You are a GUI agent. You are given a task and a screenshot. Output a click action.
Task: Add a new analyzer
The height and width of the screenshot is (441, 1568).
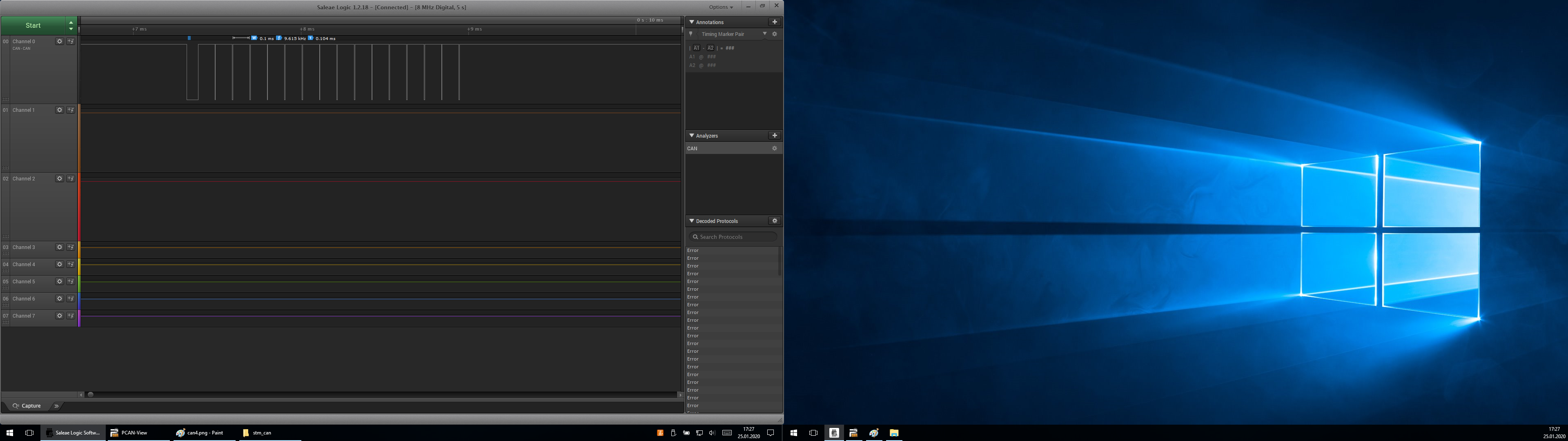tap(774, 135)
